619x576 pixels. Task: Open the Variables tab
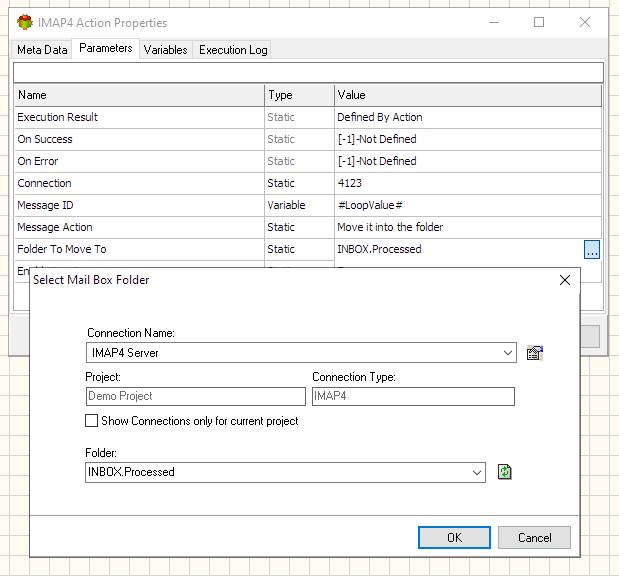[165, 50]
